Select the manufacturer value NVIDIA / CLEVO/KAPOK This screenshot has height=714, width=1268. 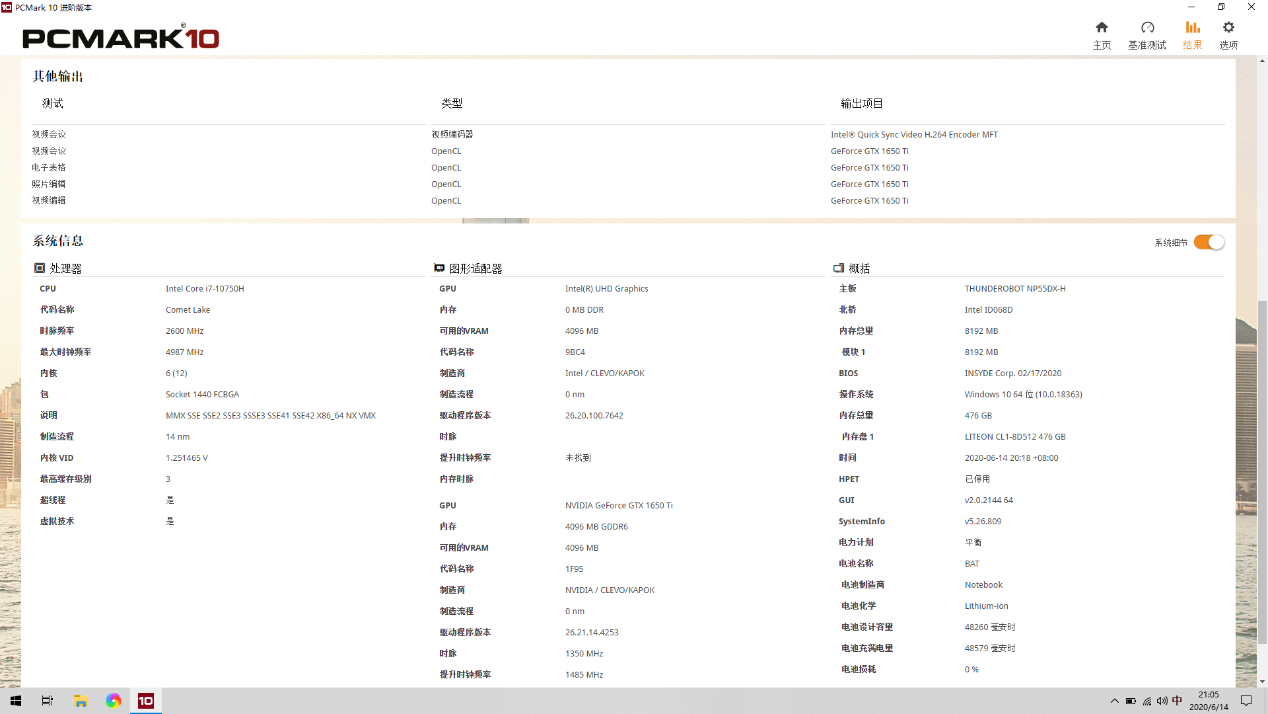[610, 590]
